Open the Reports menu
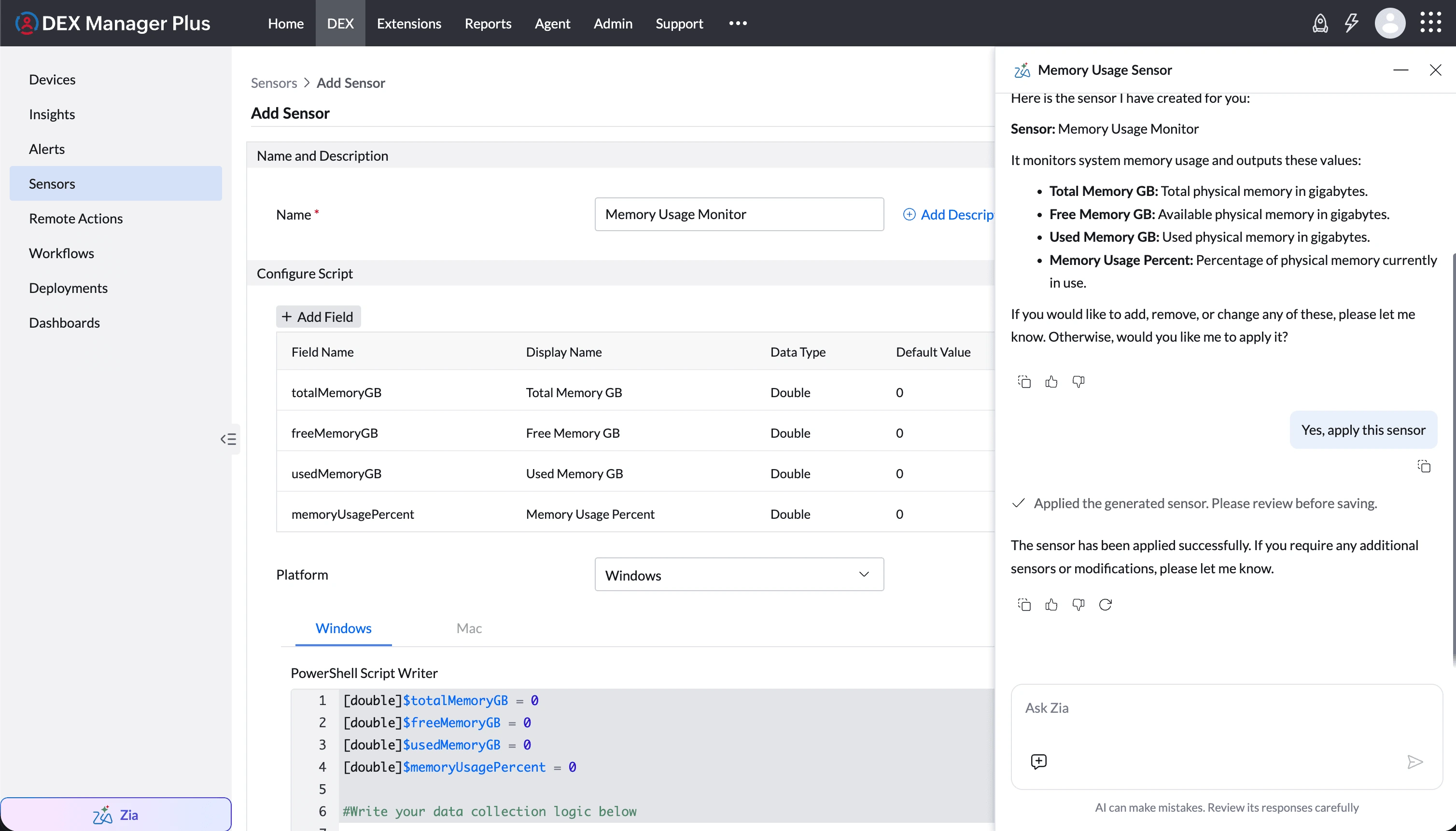 [488, 23]
